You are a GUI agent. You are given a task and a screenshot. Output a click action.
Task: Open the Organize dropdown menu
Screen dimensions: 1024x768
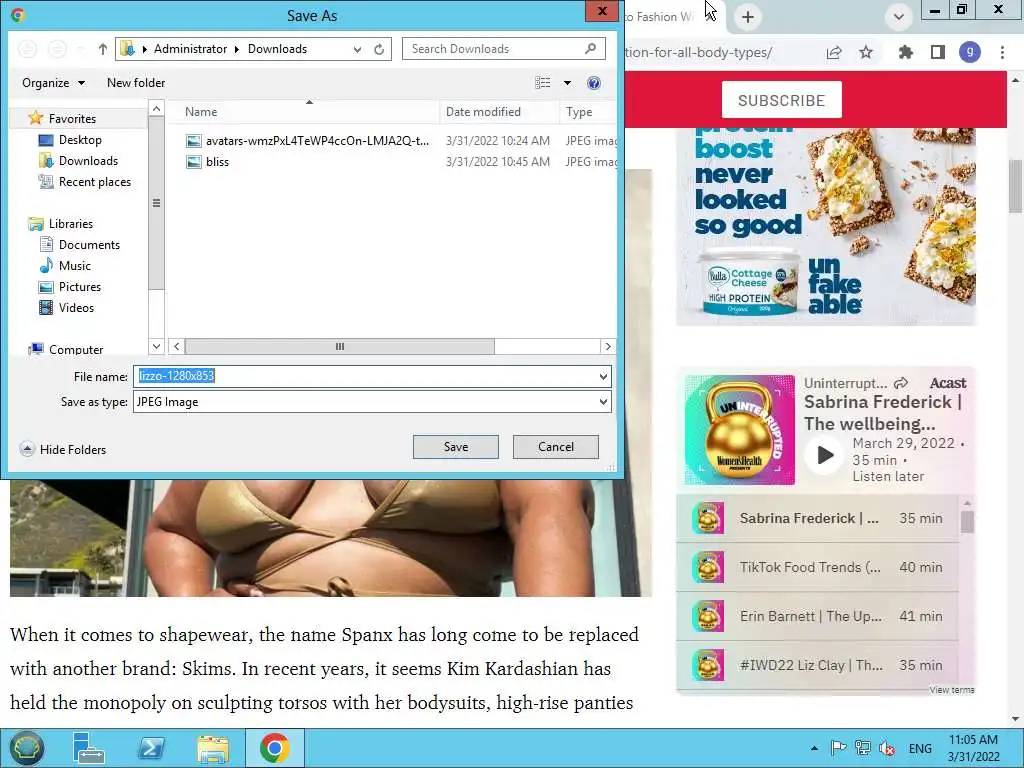point(54,83)
